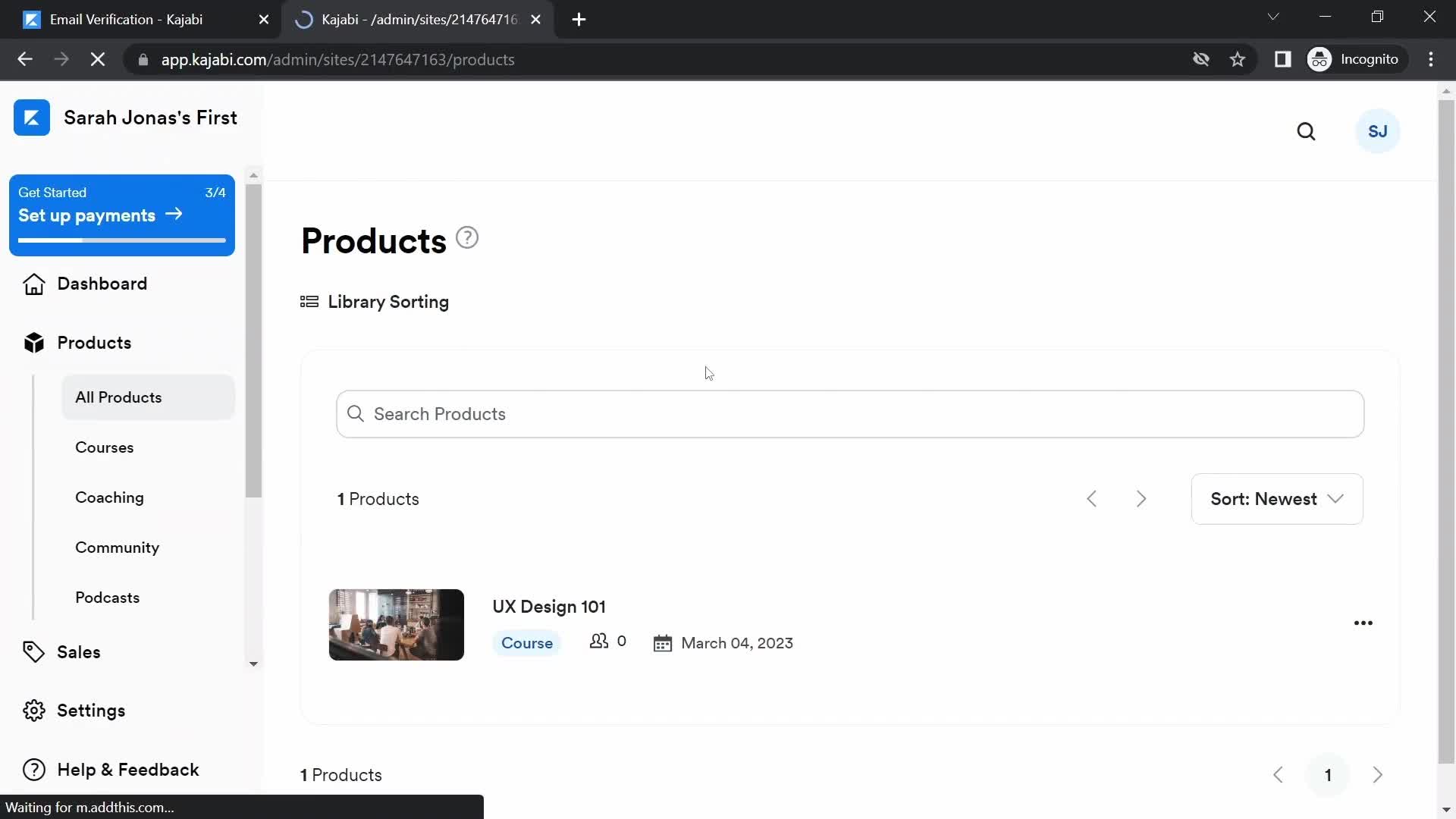Click the browser back arrow
The width and height of the screenshot is (1456, 819).
point(25,60)
